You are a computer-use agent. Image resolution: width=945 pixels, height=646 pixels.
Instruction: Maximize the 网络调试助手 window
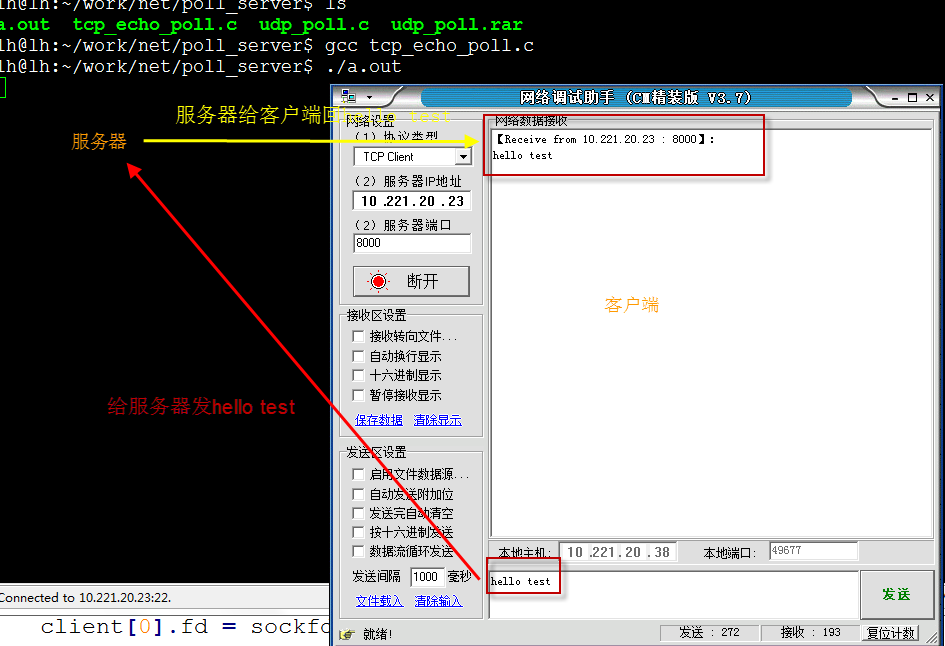coord(912,98)
